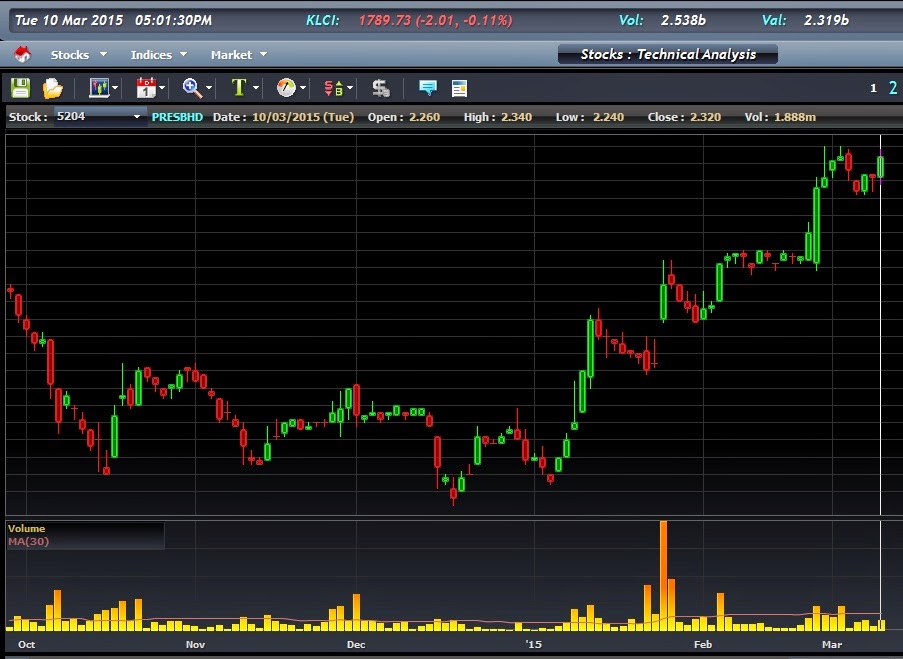Screen dimensions: 903x659
Task: Click the Nov label on time axis
Action: pos(195,645)
